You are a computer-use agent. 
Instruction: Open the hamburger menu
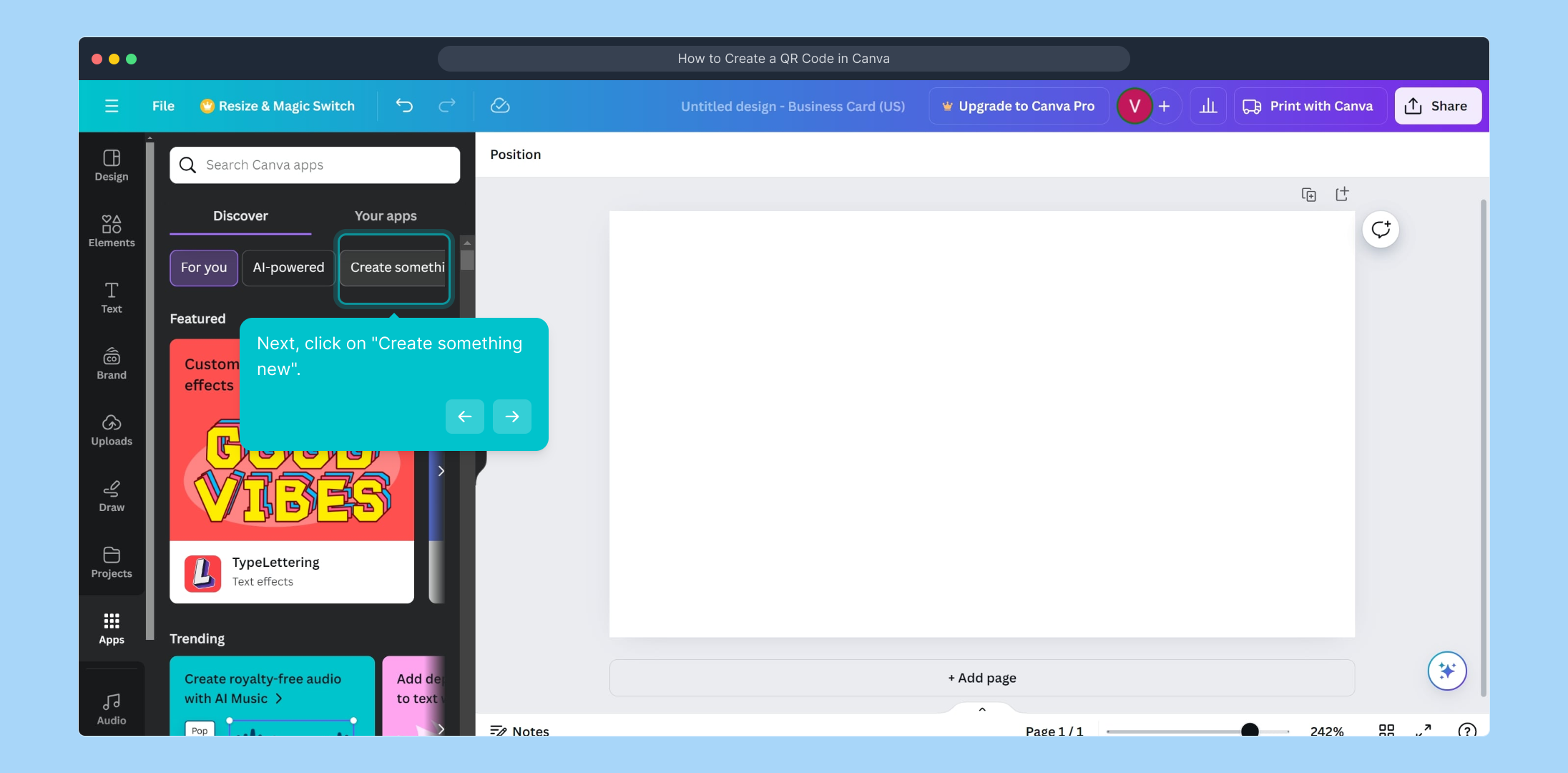(x=112, y=105)
